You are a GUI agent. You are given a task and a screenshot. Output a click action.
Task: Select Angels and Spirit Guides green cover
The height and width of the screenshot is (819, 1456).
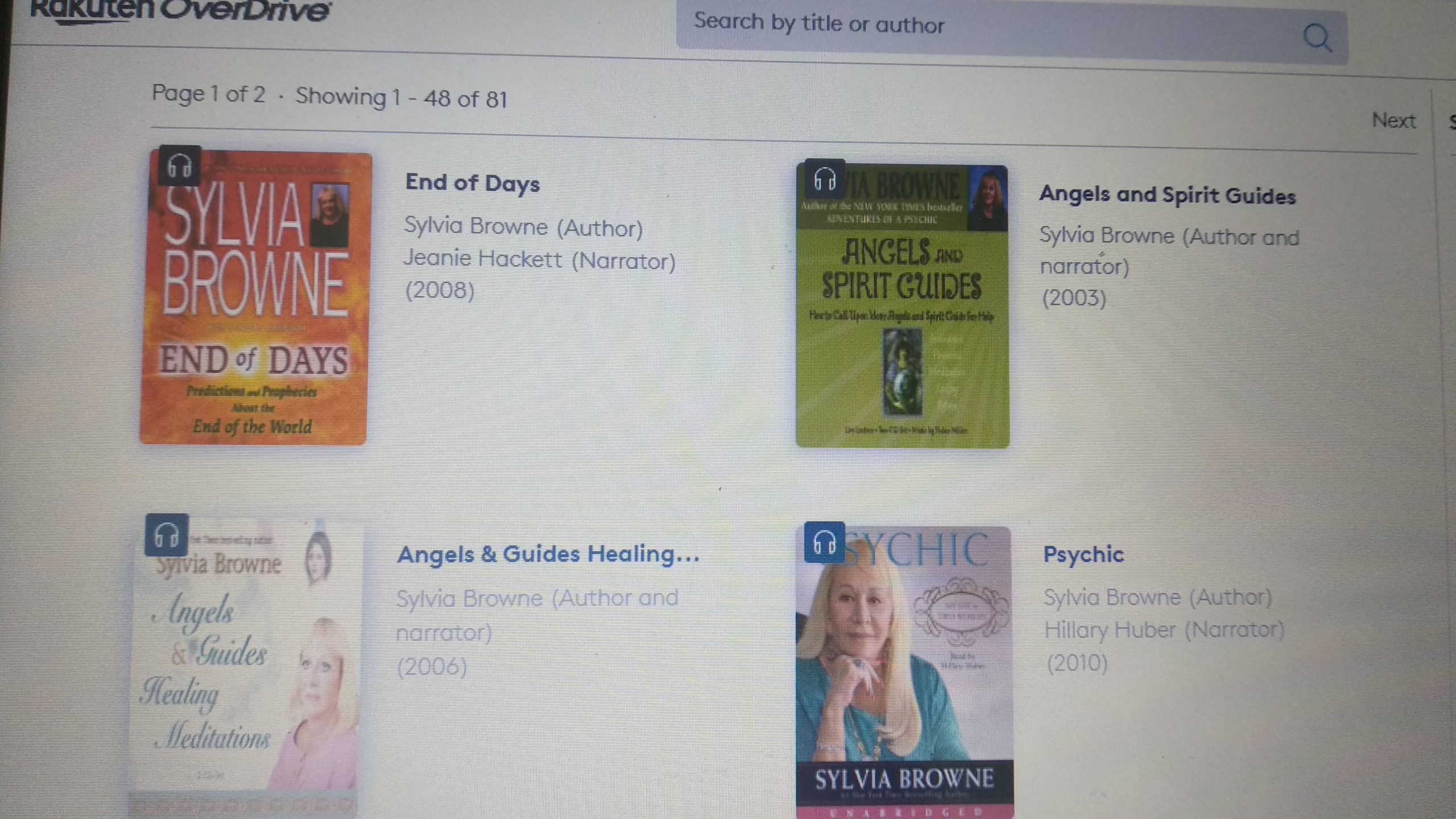pos(903,307)
